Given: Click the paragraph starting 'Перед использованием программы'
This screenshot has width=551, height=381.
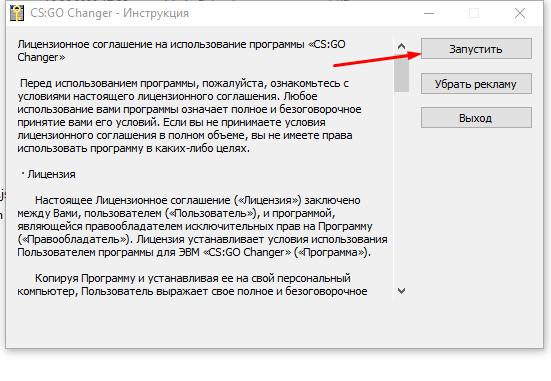Looking at the screenshot, I should pyautogui.click(x=189, y=116).
